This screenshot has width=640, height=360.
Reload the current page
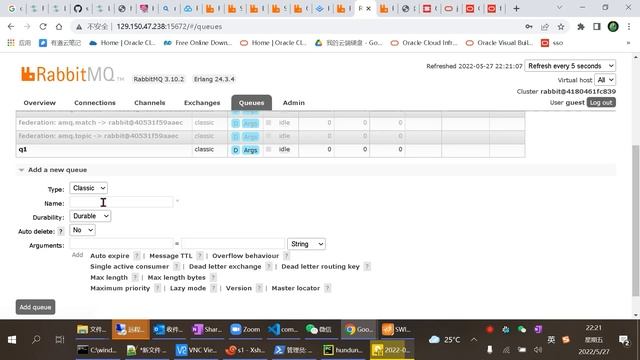43,27
